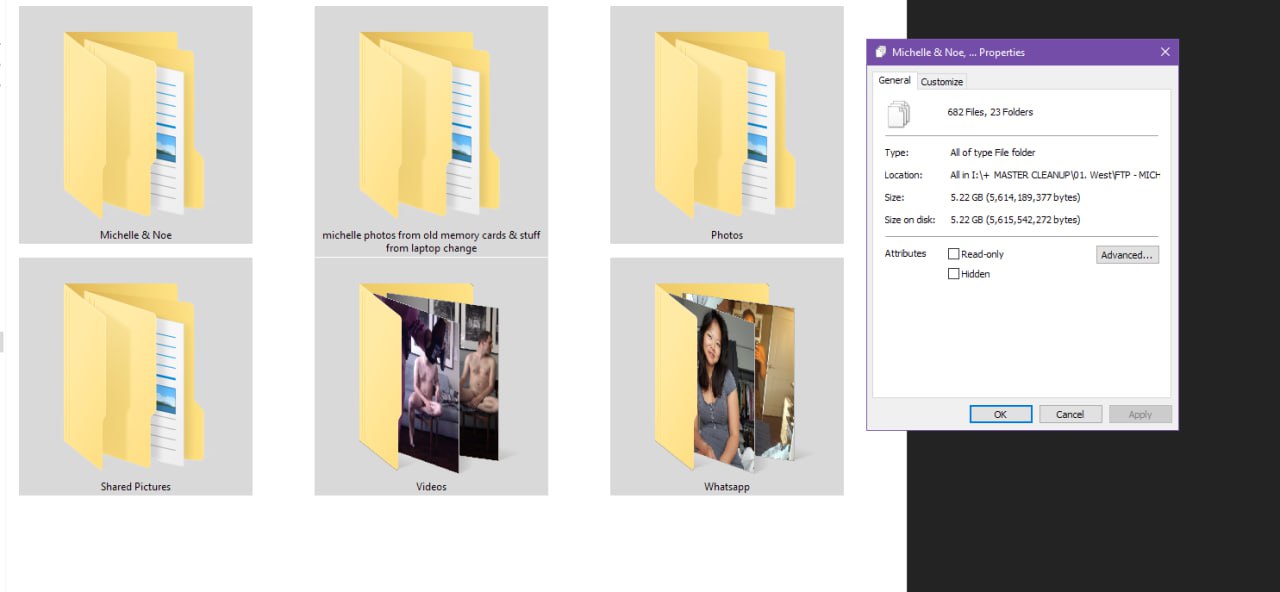Open the Advanced... attributes dialog

coord(1127,255)
